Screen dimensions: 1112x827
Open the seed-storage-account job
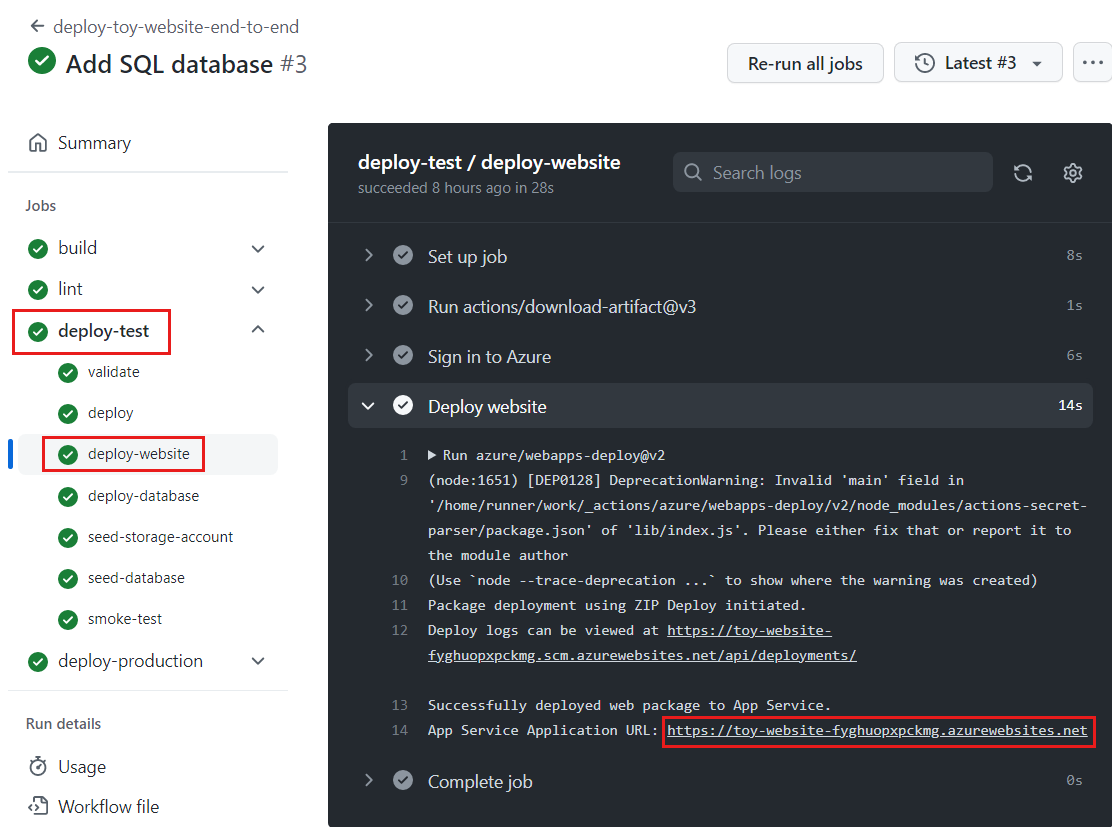(160, 538)
